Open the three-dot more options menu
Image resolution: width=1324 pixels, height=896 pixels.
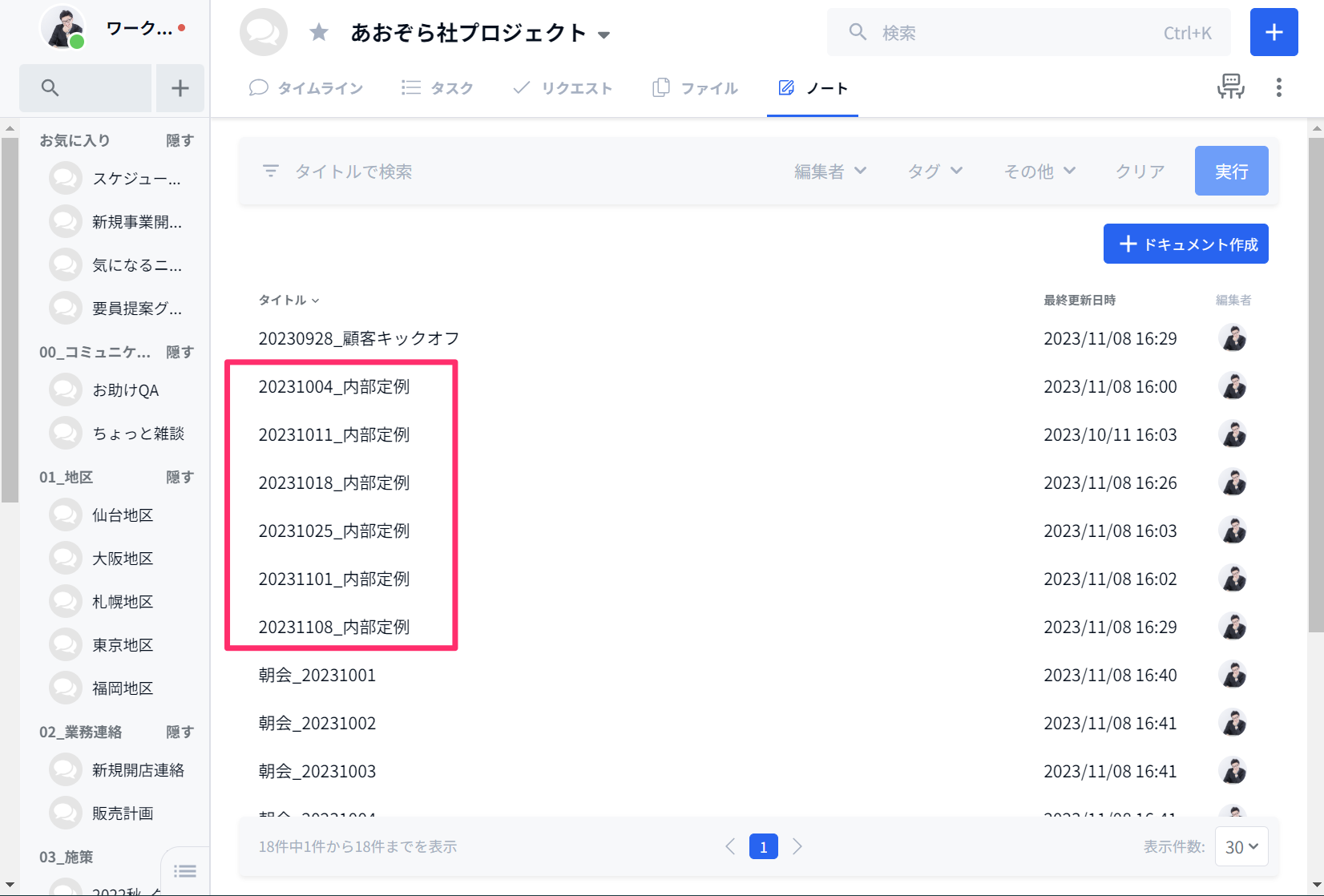(1278, 87)
